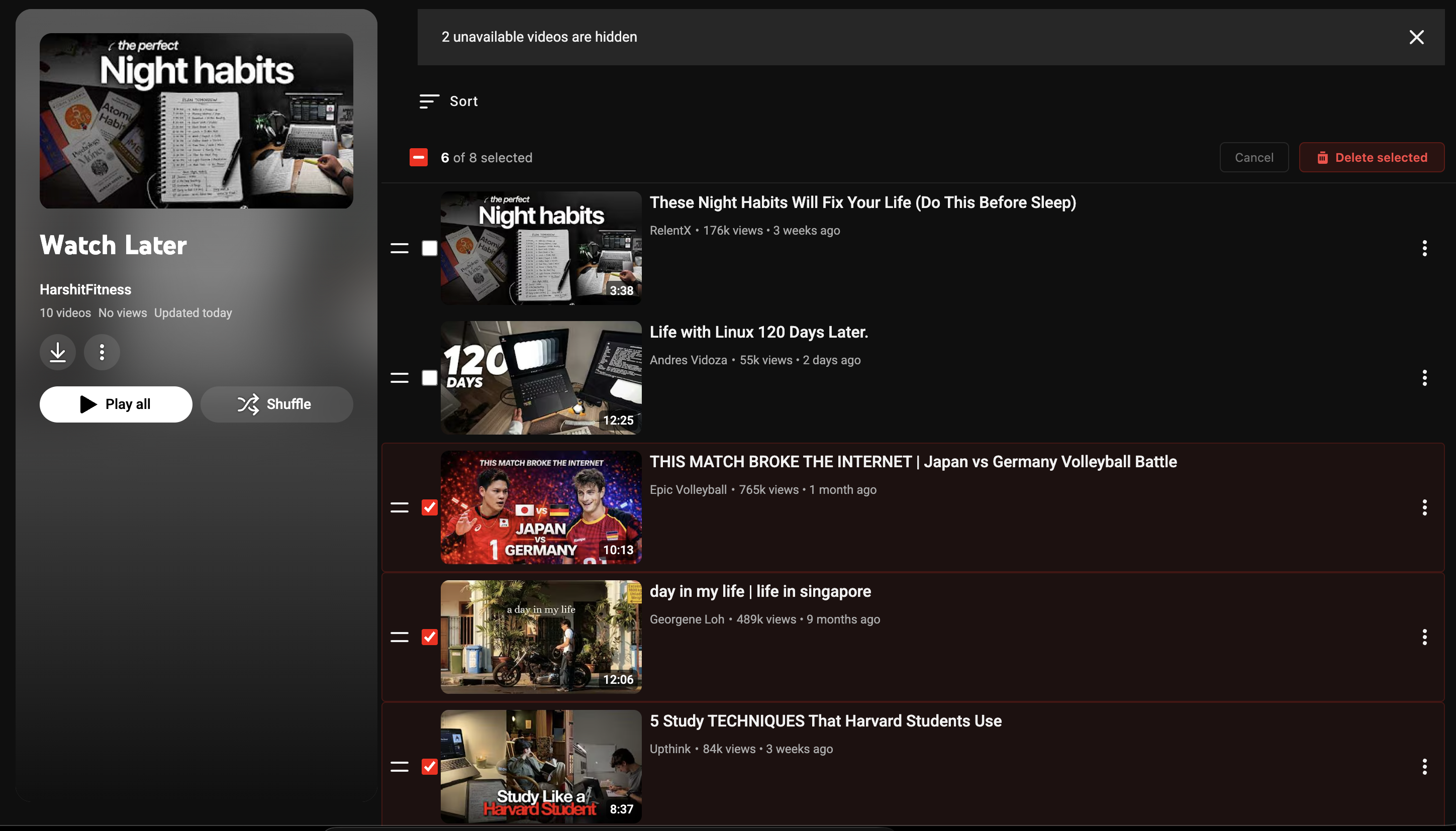The height and width of the screenshot is (831, 1456).
Task: Click the Delete selected button
Action: pos(1372,157)
